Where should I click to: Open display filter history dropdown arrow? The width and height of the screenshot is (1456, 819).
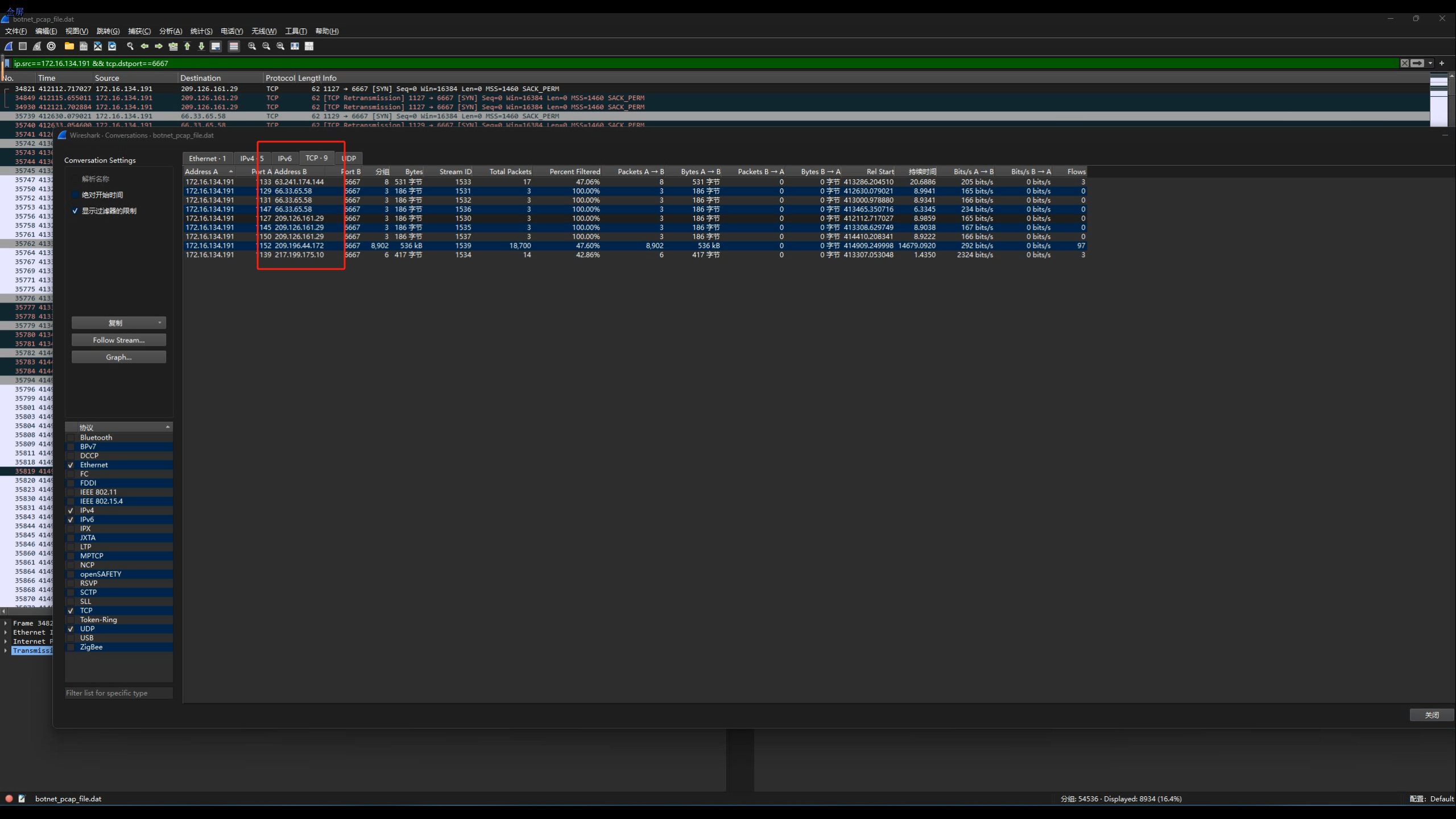pos(1430,63)
